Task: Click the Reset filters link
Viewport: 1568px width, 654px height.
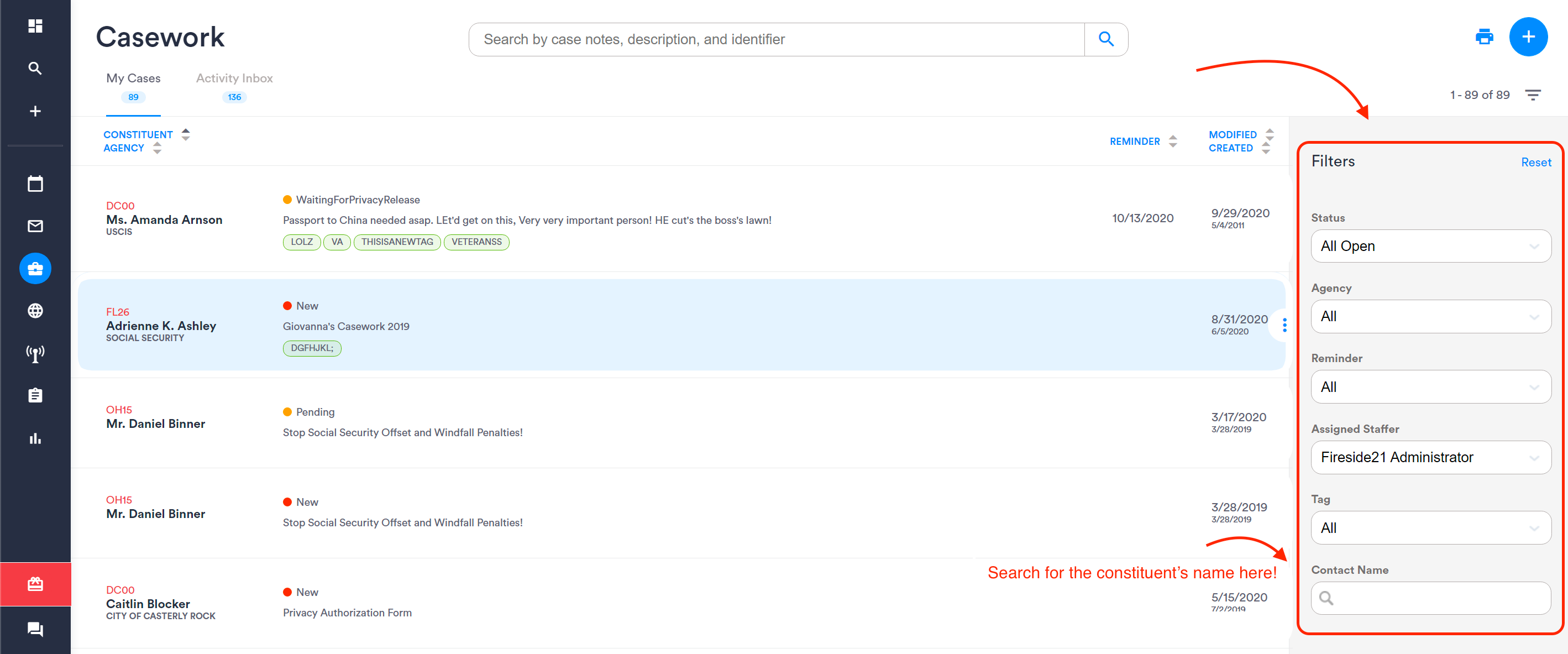Action: (x=1536, y=162)
